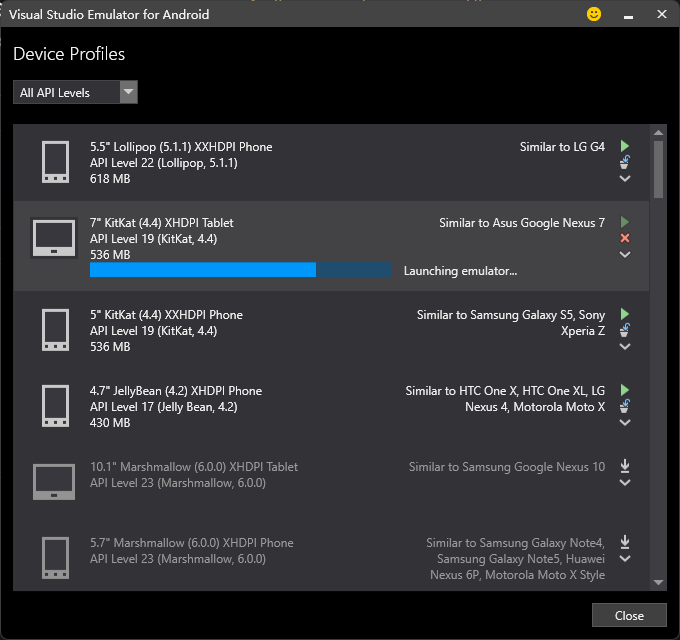Launch the 5.5" Lollipop XXHDPI Phone emulator
This screenshot has width=680, height=640.
tap(624, 146)
